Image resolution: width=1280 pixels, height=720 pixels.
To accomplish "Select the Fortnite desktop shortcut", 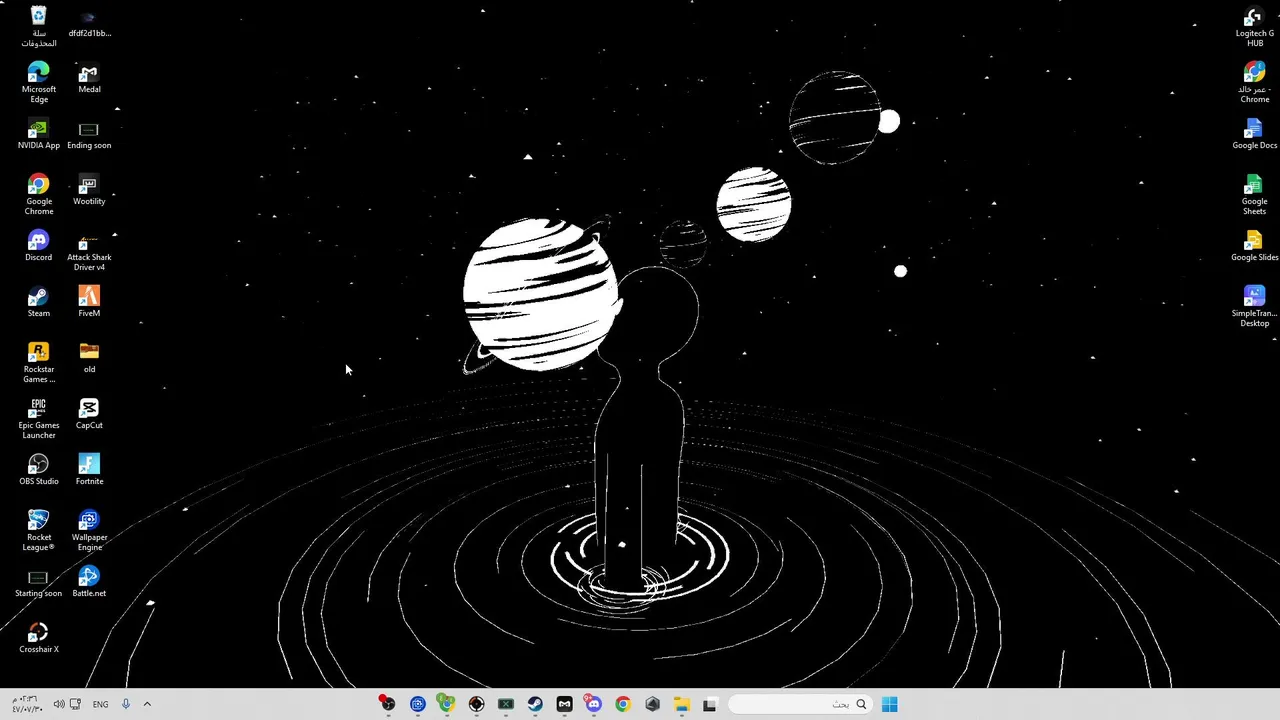I will pos(89,470).
